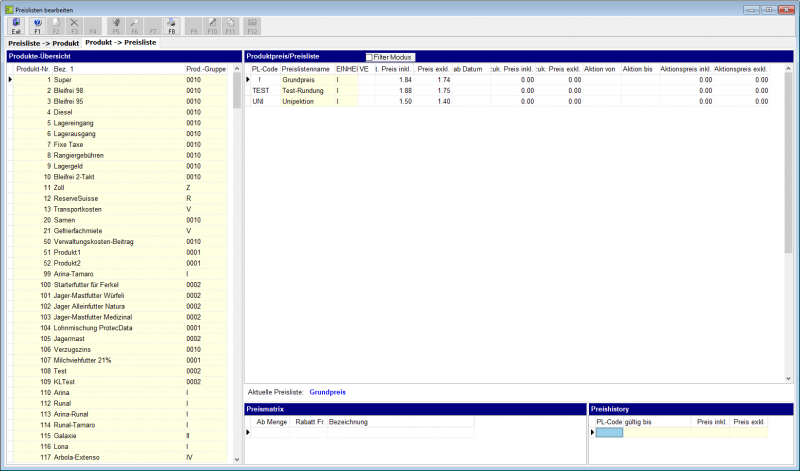
Task: Select product row Arina-Tamaro
Action: [x=120, y=274]
